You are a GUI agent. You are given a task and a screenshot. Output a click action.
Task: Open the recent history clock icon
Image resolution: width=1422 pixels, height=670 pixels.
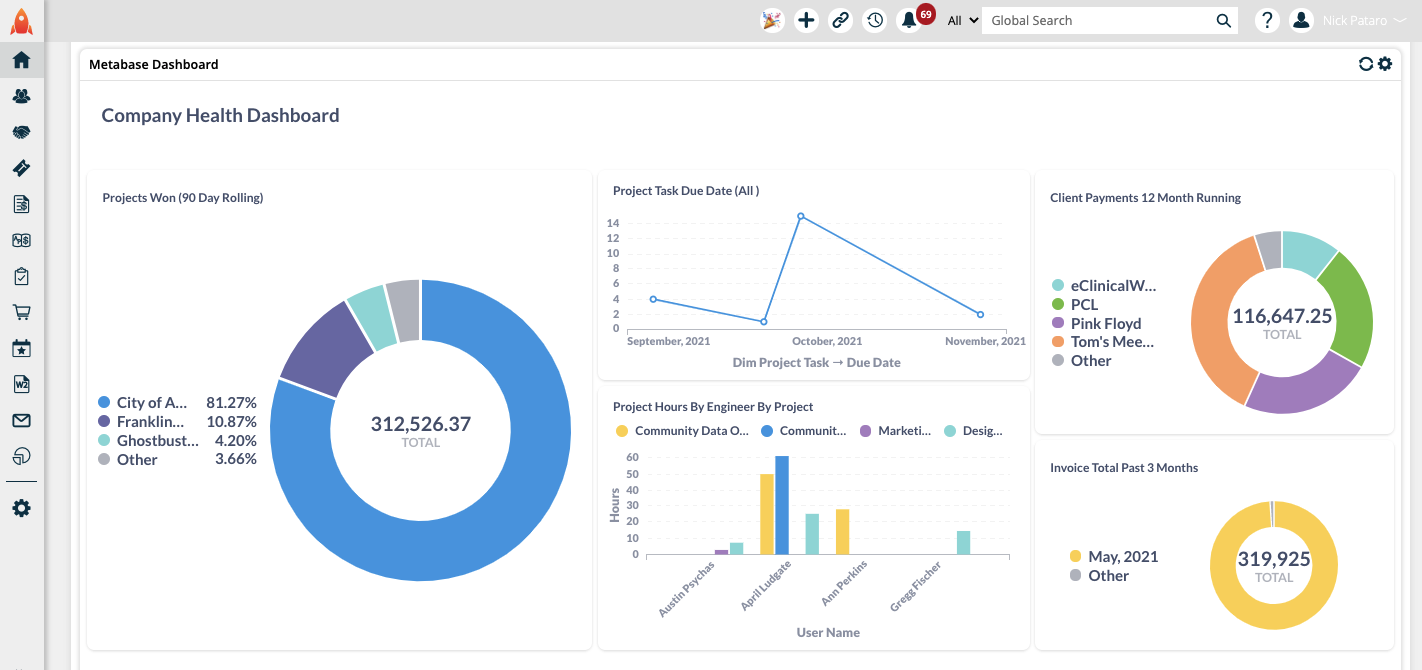(875, 20)
